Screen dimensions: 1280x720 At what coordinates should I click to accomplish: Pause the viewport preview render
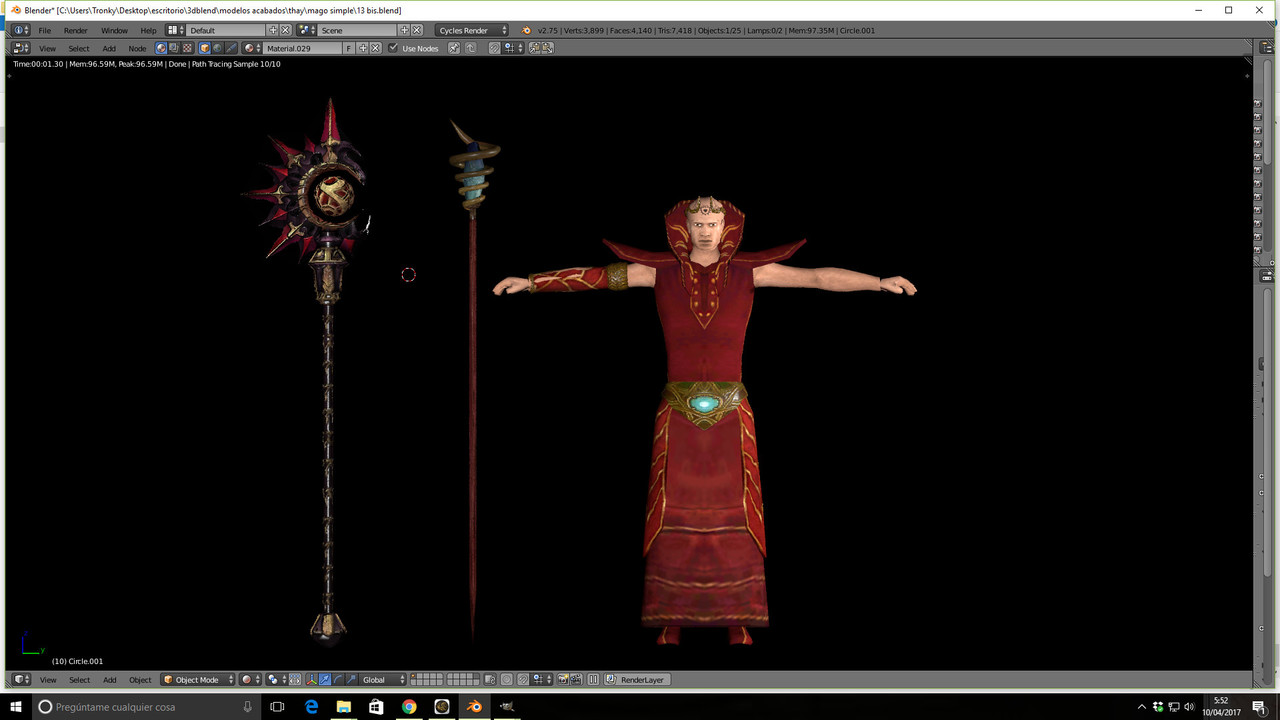[593, 679]
